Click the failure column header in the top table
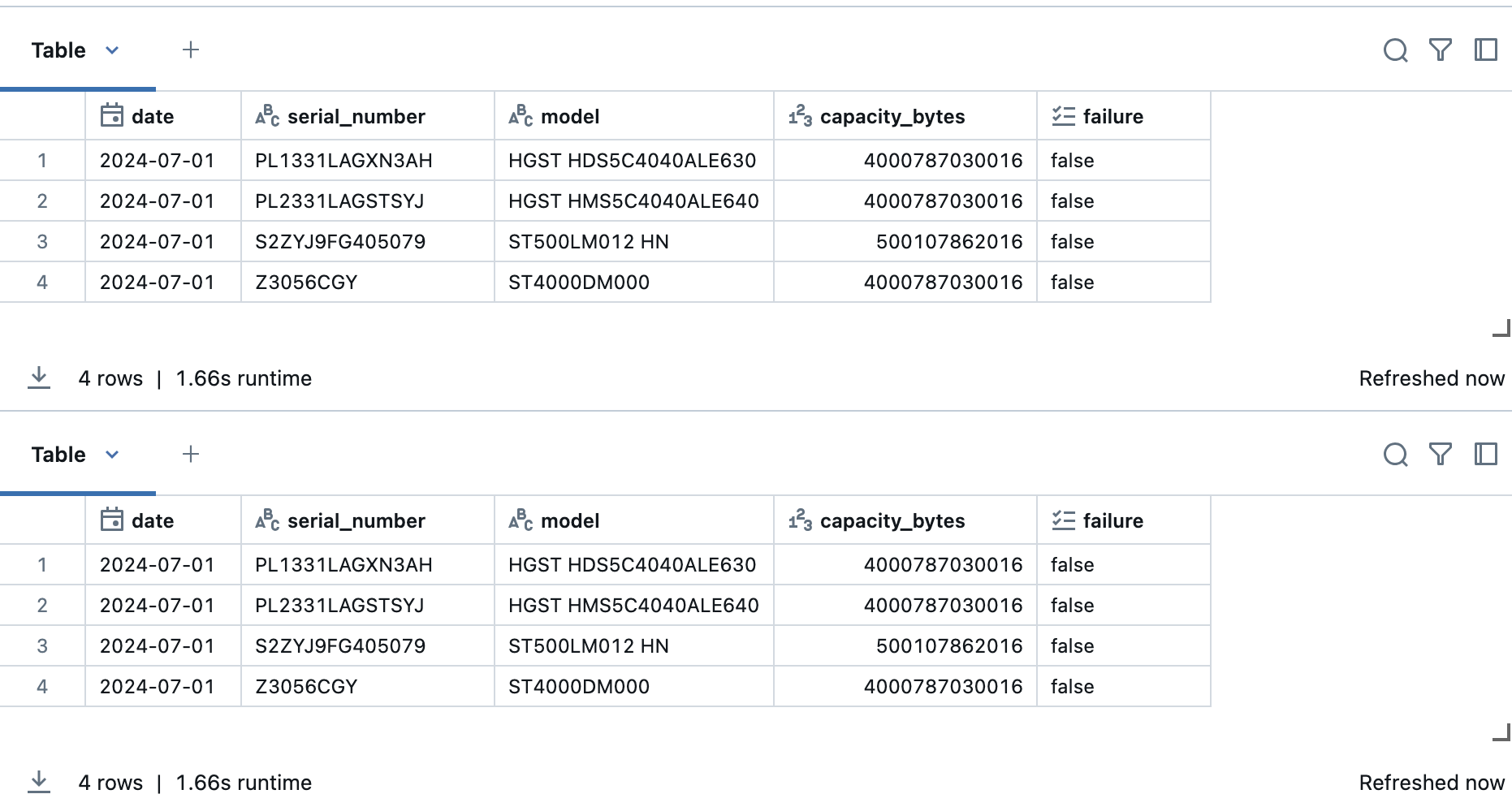 (x=1112, y=117)
